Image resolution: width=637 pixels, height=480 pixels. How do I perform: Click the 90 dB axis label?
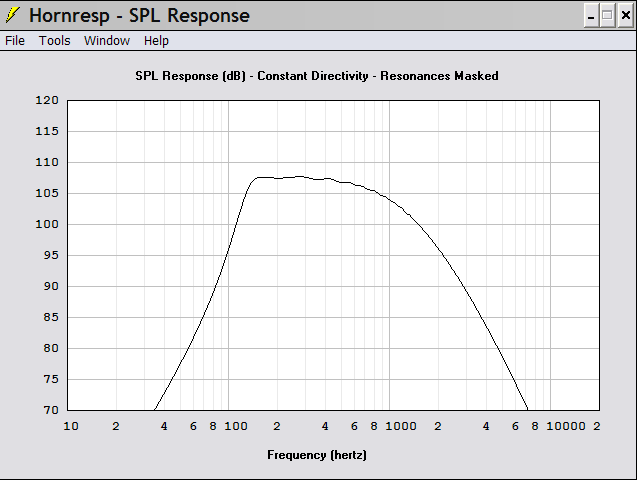click(x=51, y=286)
